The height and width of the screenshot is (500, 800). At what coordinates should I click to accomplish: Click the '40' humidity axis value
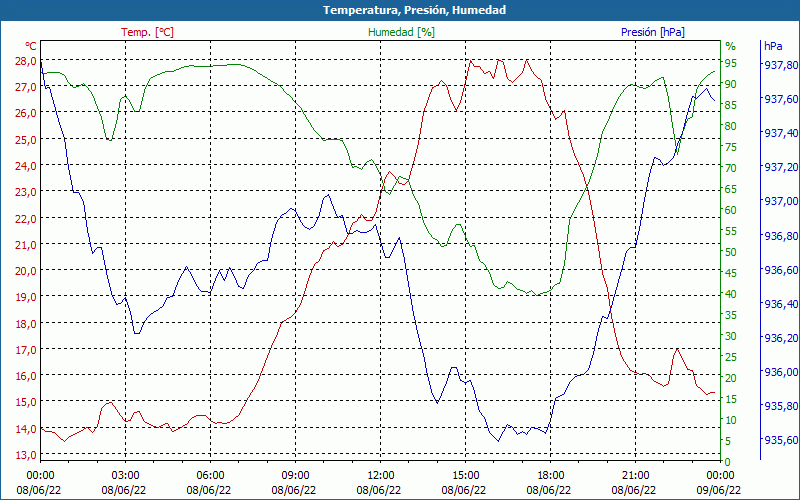click(x=731, y=294)
